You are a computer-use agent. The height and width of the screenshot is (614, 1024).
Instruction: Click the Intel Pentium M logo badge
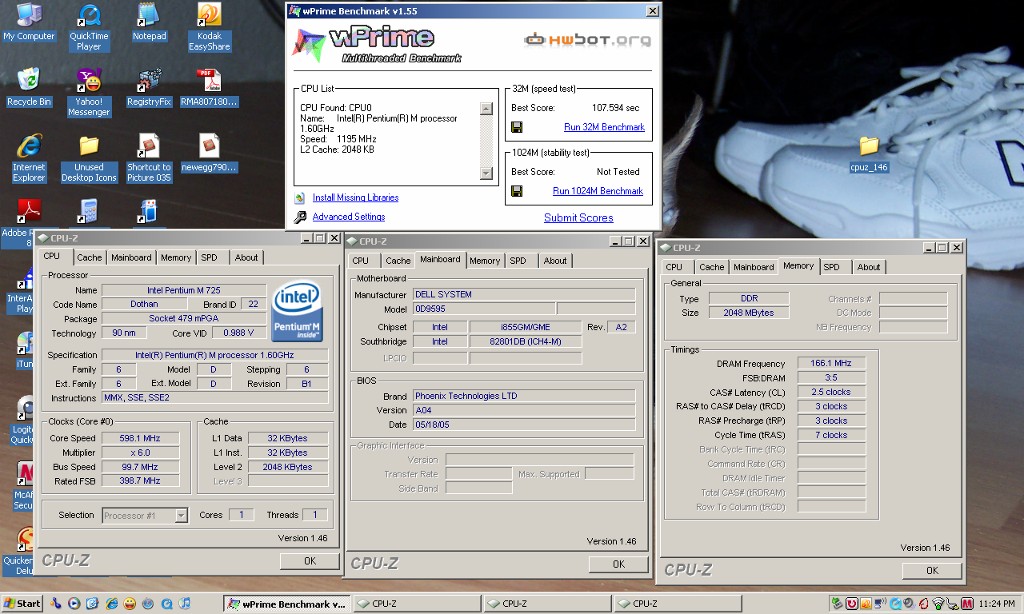tap(297, 312)
